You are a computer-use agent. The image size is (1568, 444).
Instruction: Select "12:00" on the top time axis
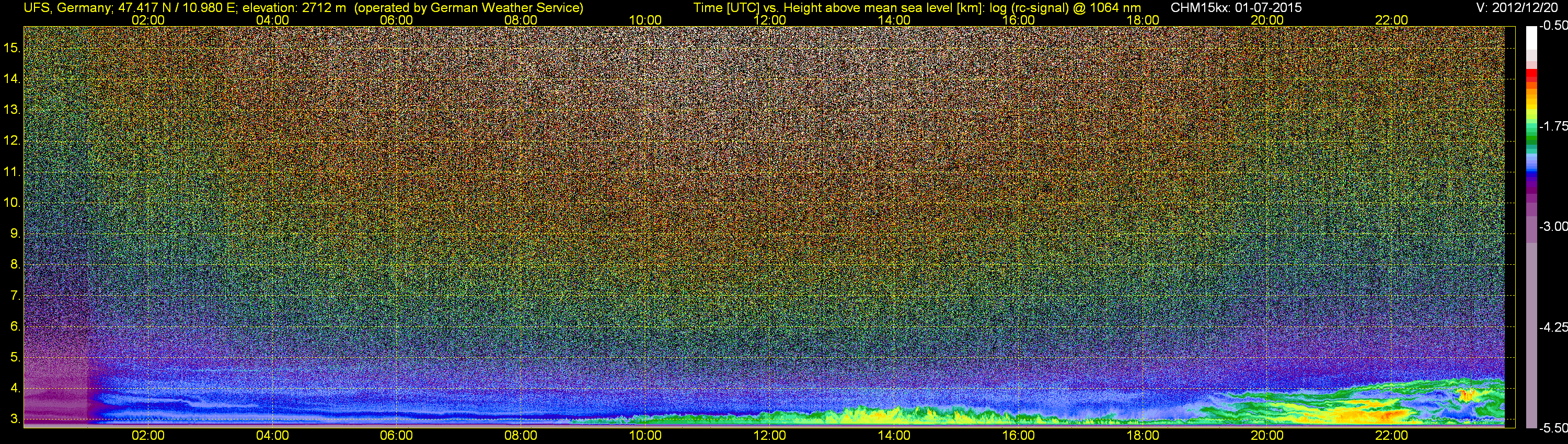pos(769,20)
